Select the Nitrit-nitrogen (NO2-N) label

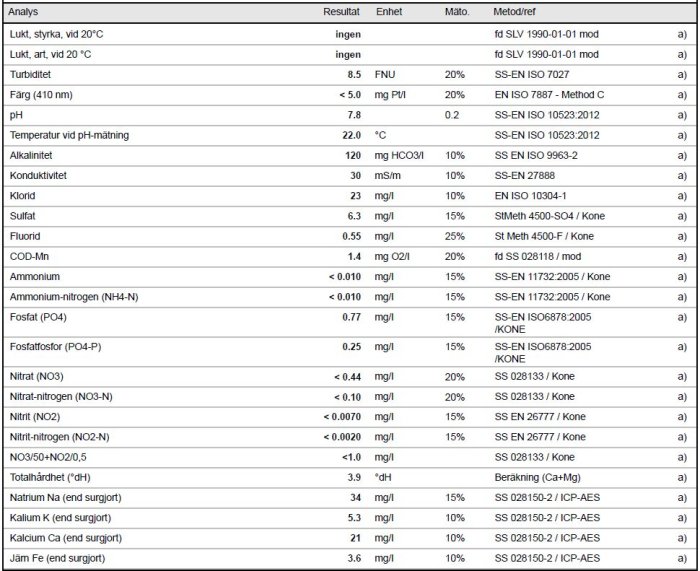[x=59, y=437]
